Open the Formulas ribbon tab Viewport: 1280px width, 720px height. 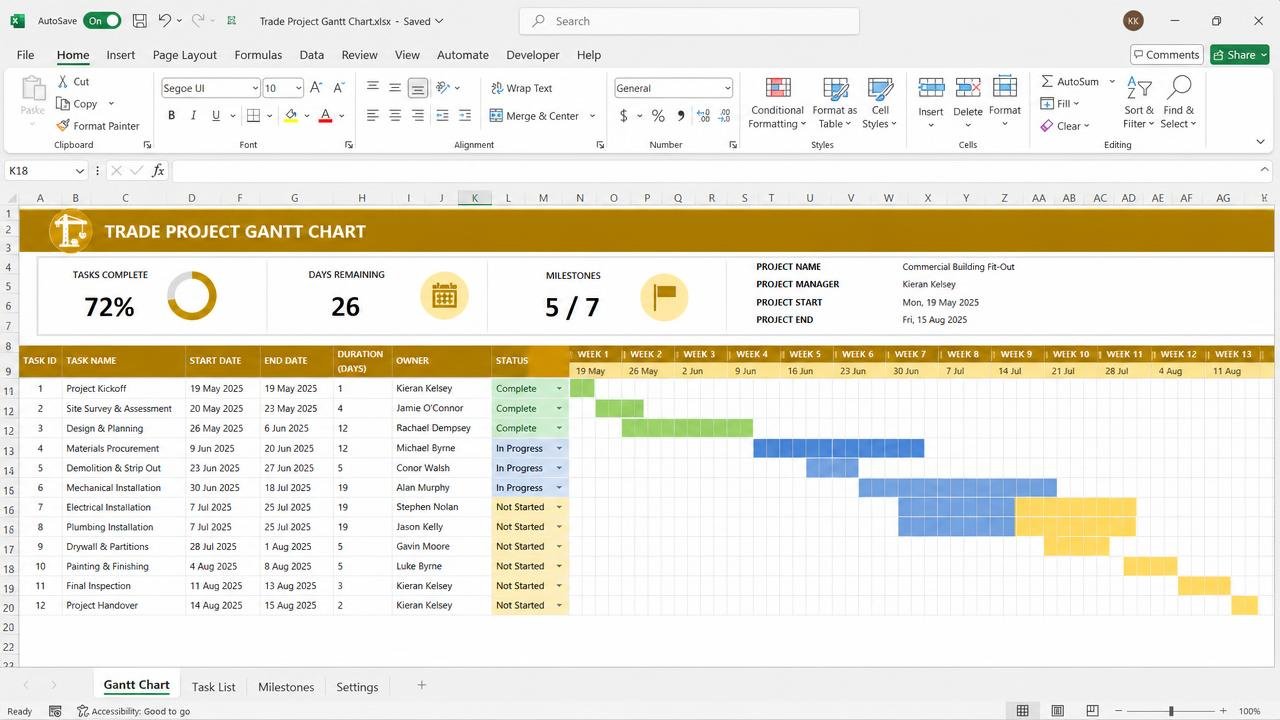point(258,55)
